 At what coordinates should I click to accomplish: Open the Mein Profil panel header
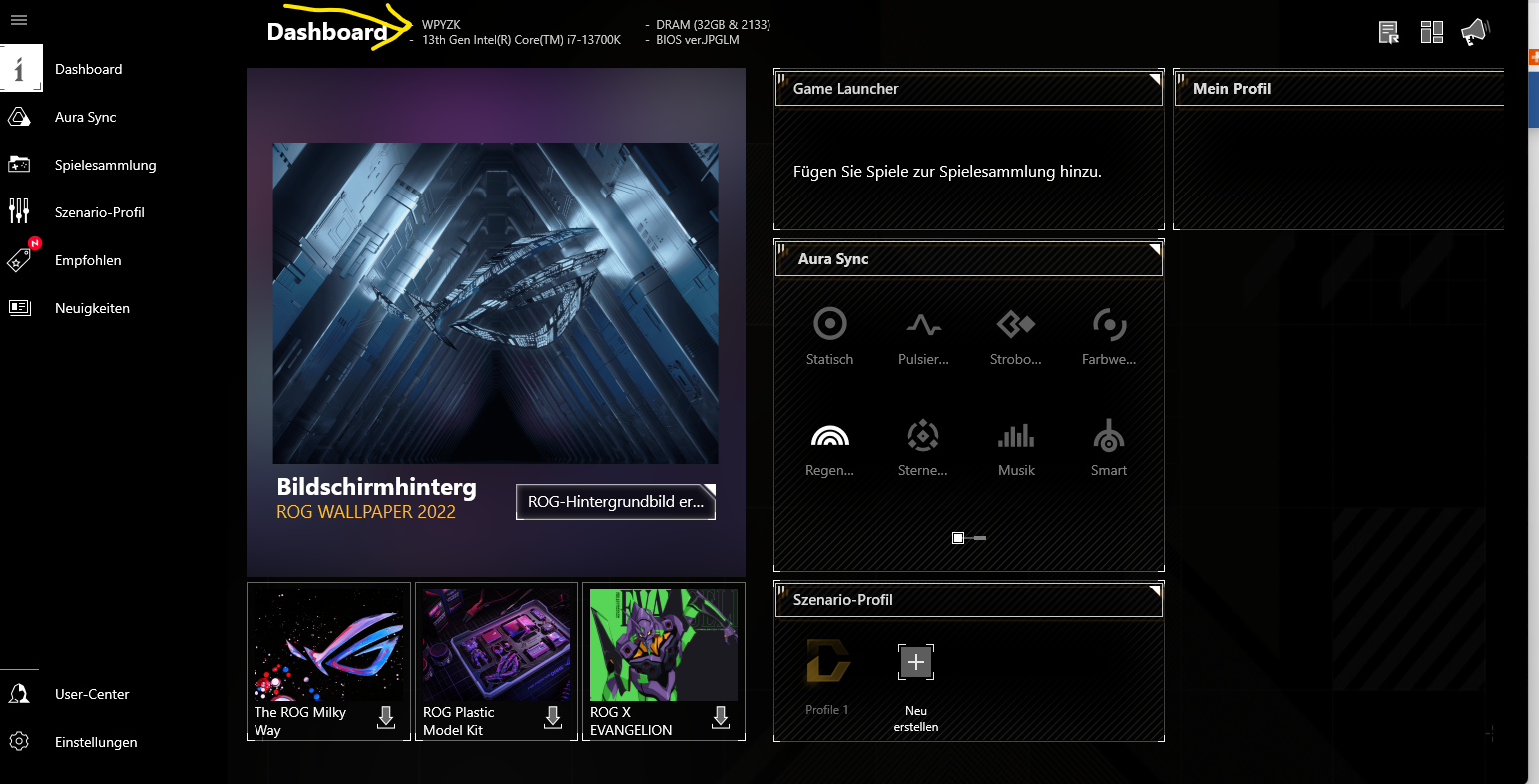1339,88
